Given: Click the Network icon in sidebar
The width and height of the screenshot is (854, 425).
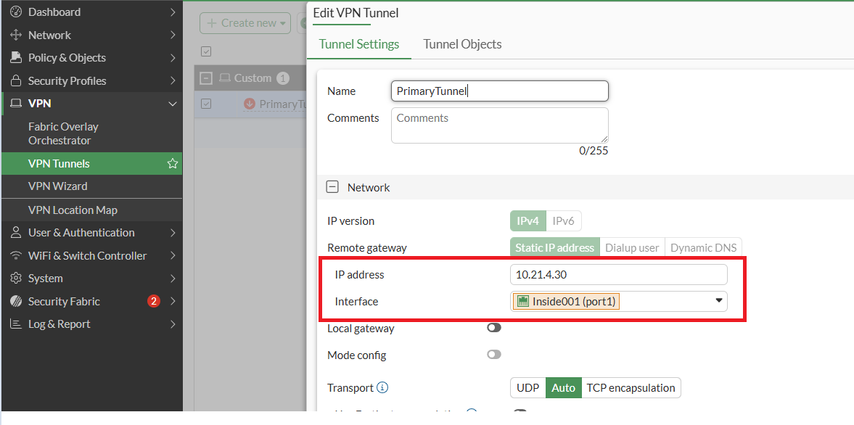Looking at the screenshot, I should [16, 35].
